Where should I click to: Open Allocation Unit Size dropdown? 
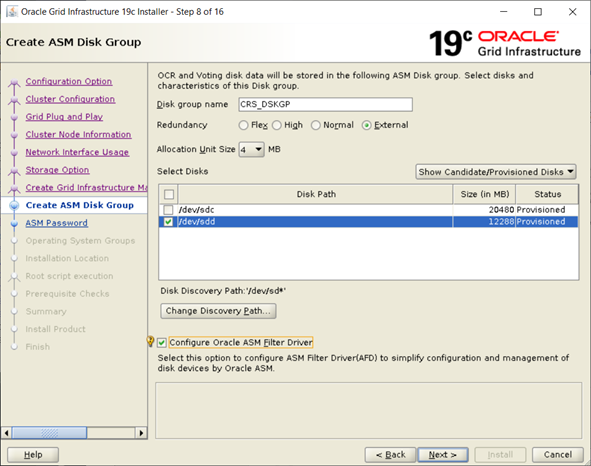[251, 150]
